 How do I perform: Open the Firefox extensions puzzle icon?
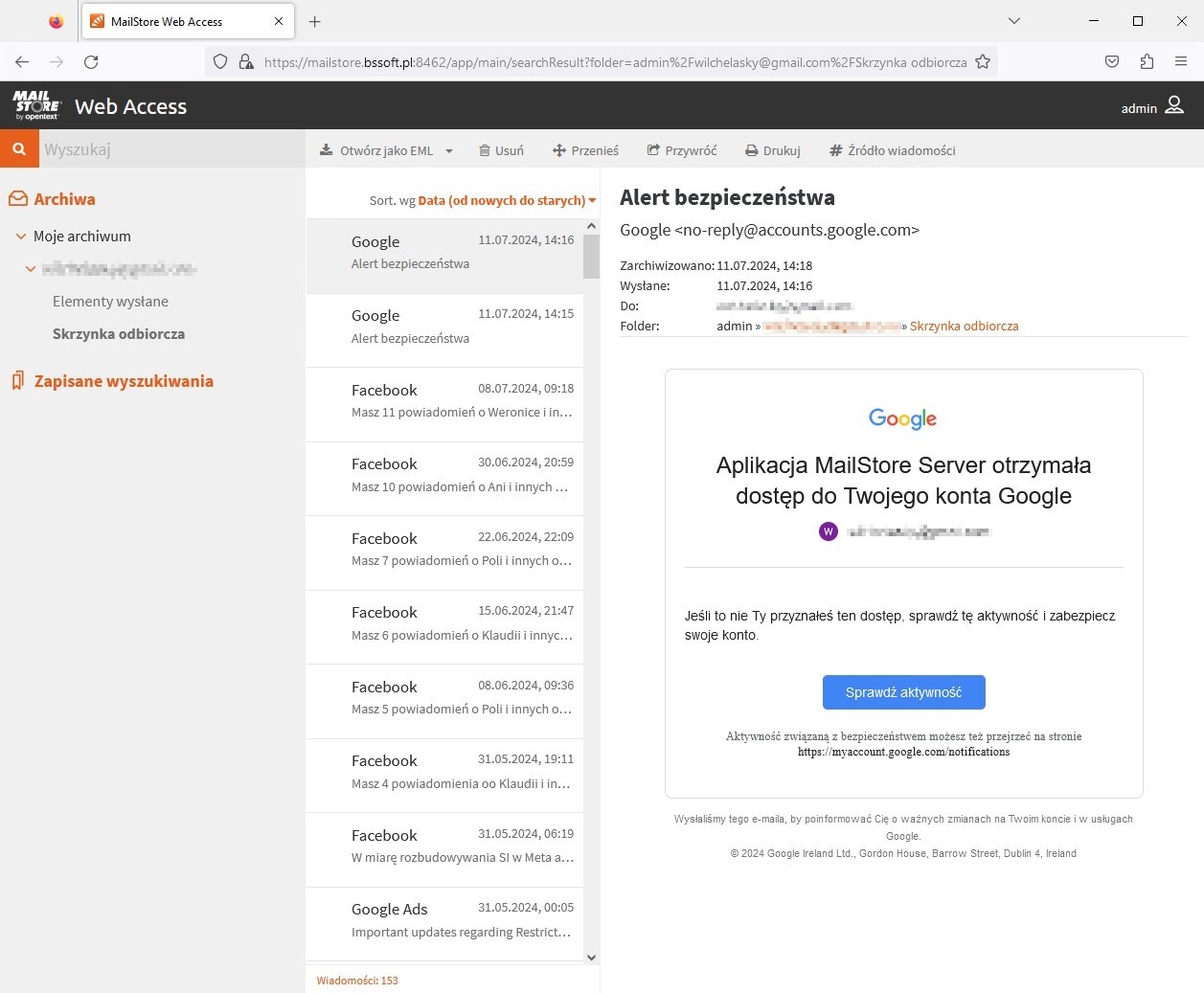pos(1147,61)
